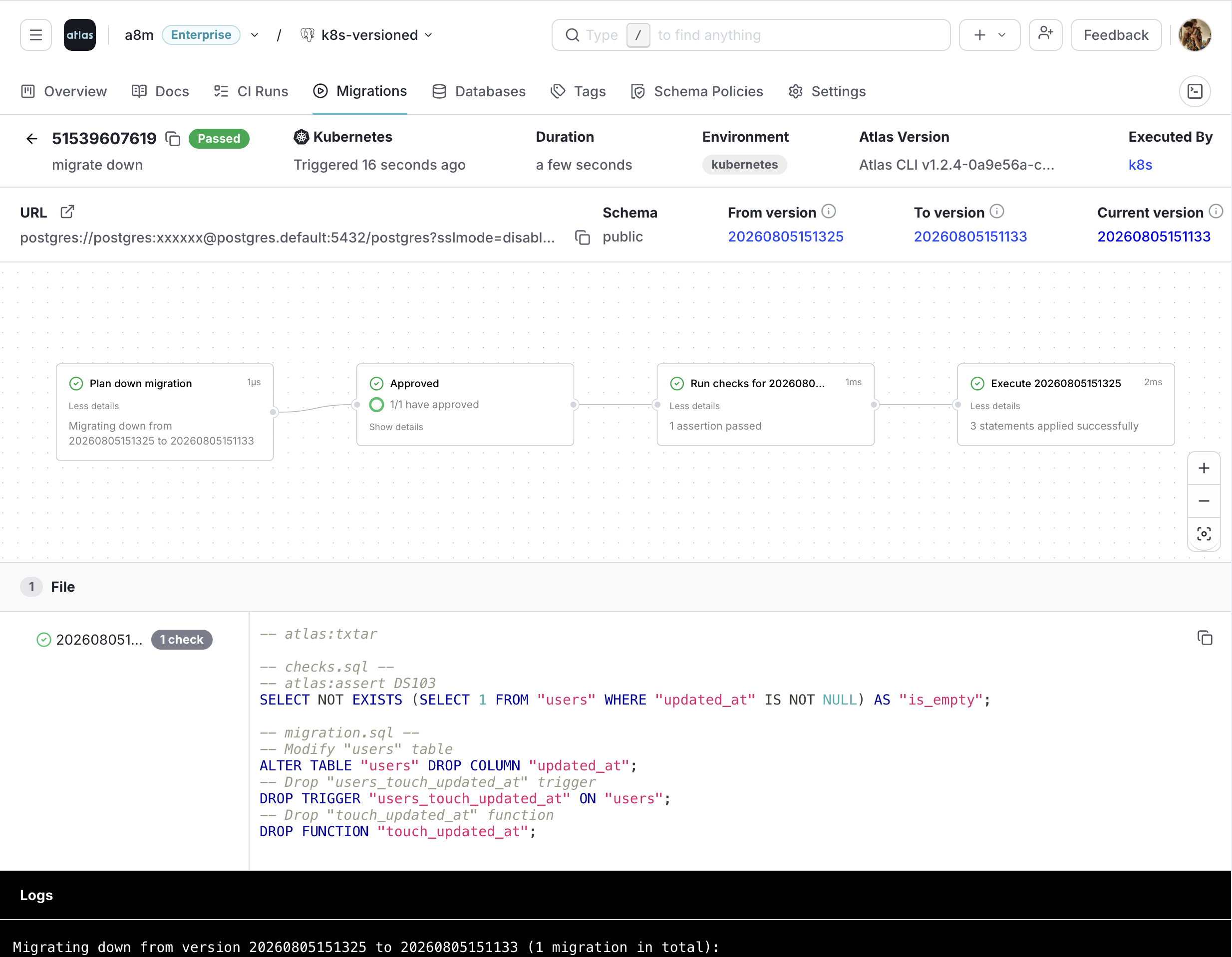
Task: Open the Feedback button
Action: [1115, 35]
